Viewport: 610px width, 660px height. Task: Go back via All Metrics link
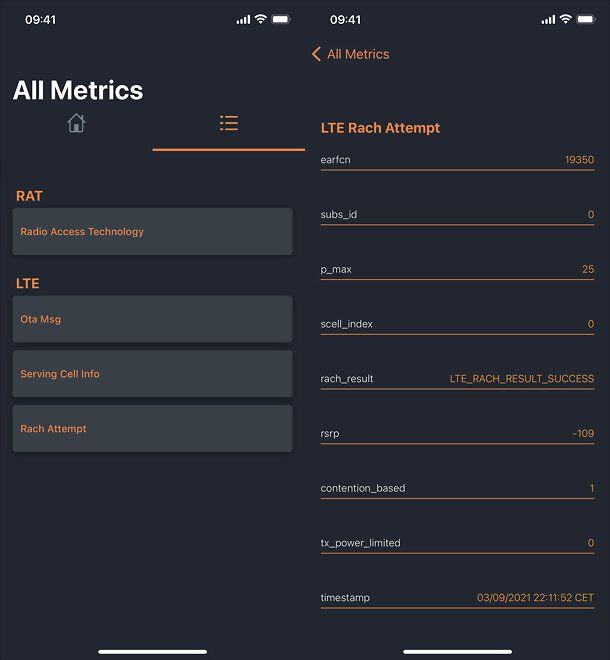pos(358,54)
